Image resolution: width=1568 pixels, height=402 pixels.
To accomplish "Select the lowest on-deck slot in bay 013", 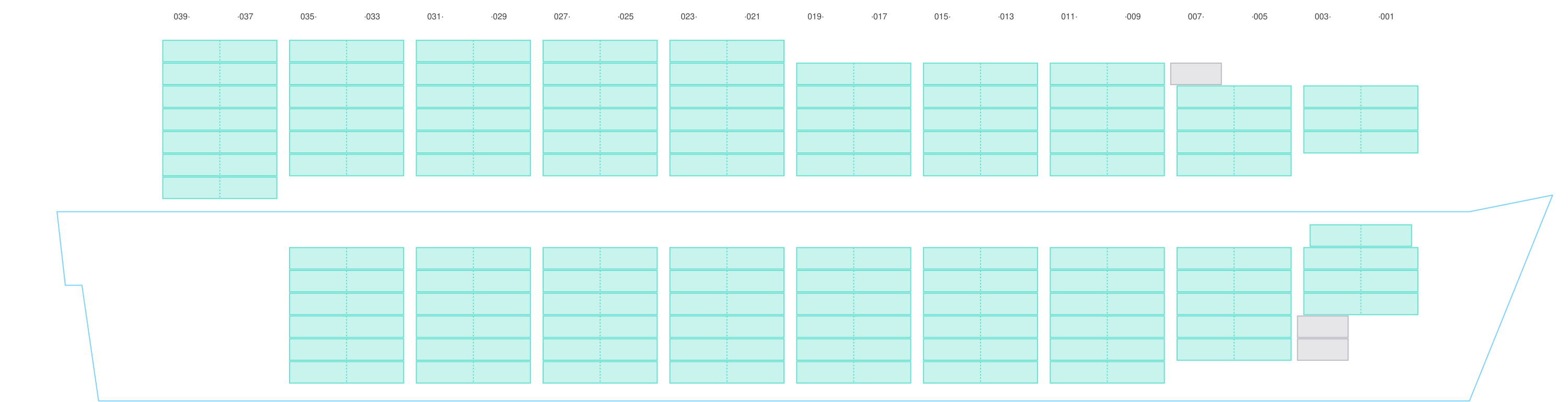I will (1009, 165).
